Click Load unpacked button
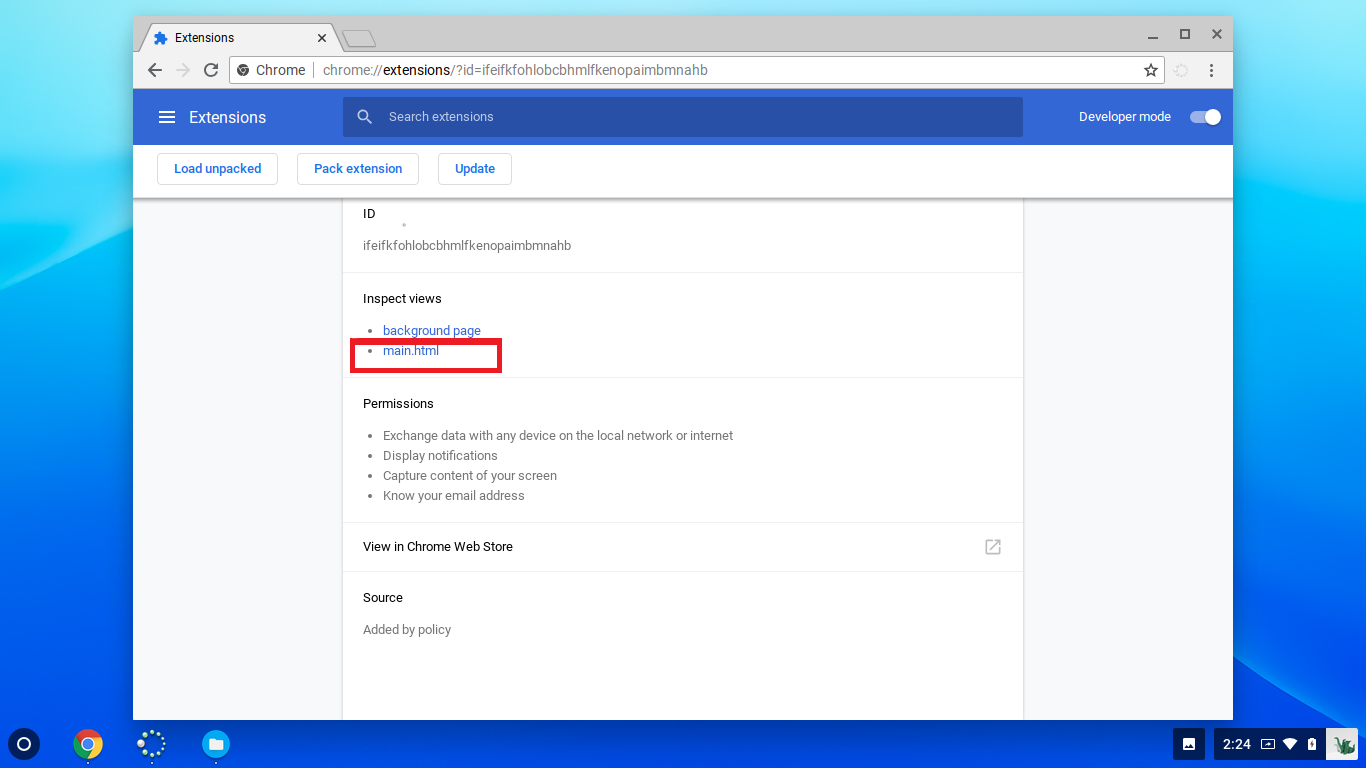The height and width of the screenshot is (768, 1366). tap(218, 169)
